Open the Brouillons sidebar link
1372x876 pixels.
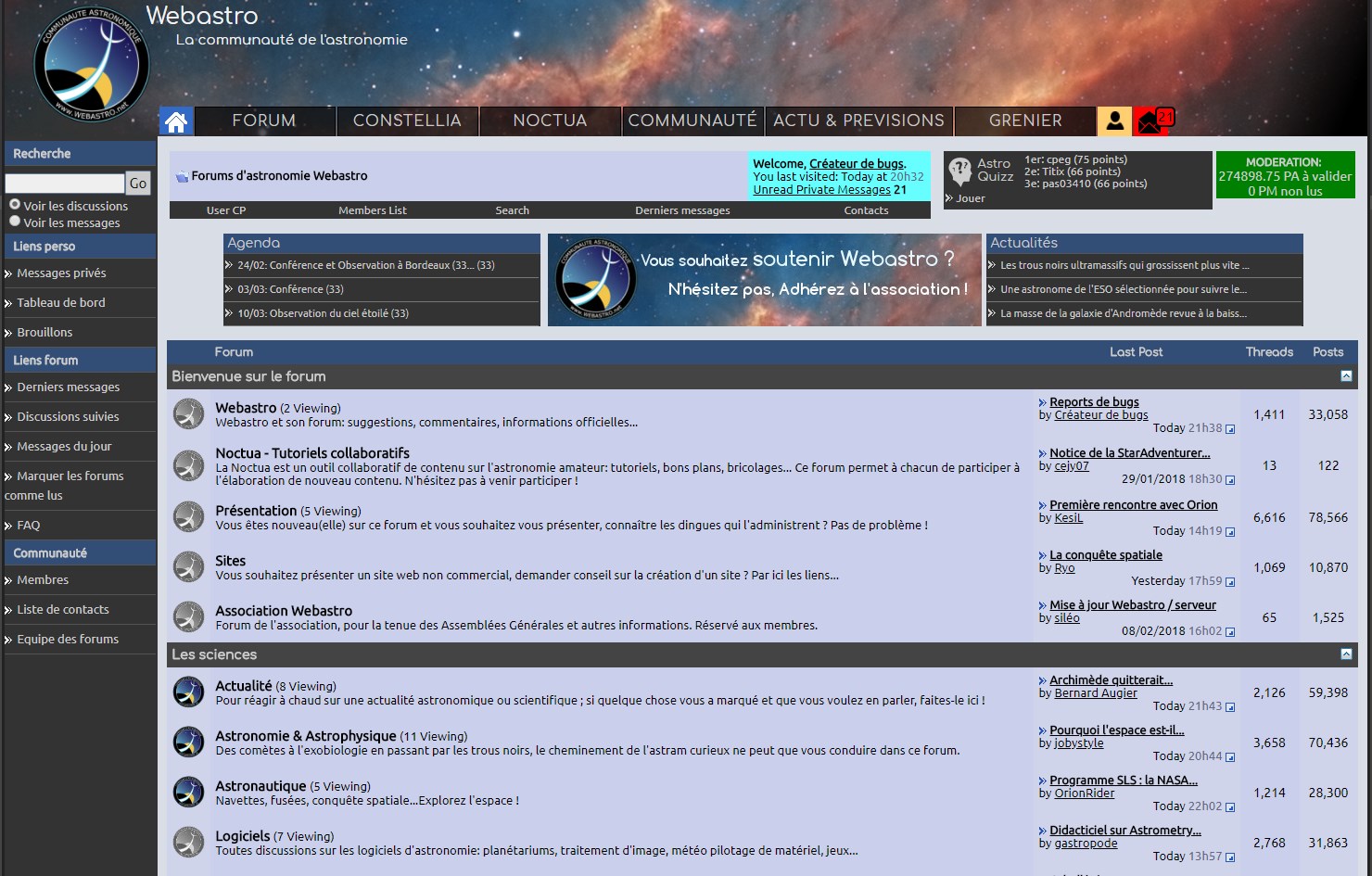(44, 333)
